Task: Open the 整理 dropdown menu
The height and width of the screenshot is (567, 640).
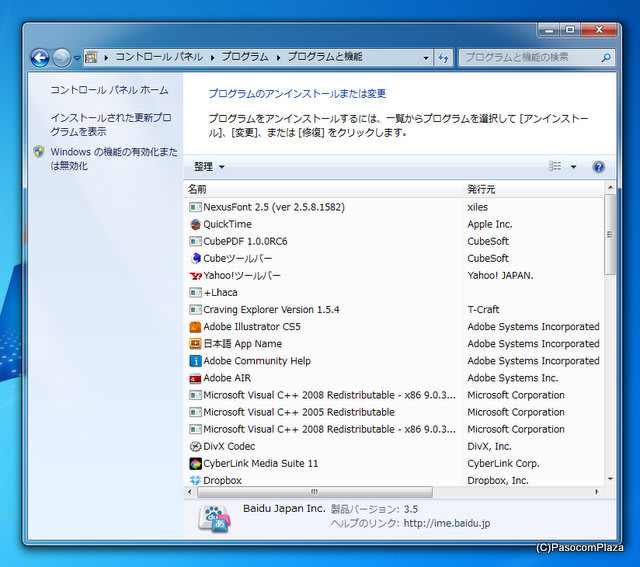Action: click(x=209, y=167)
